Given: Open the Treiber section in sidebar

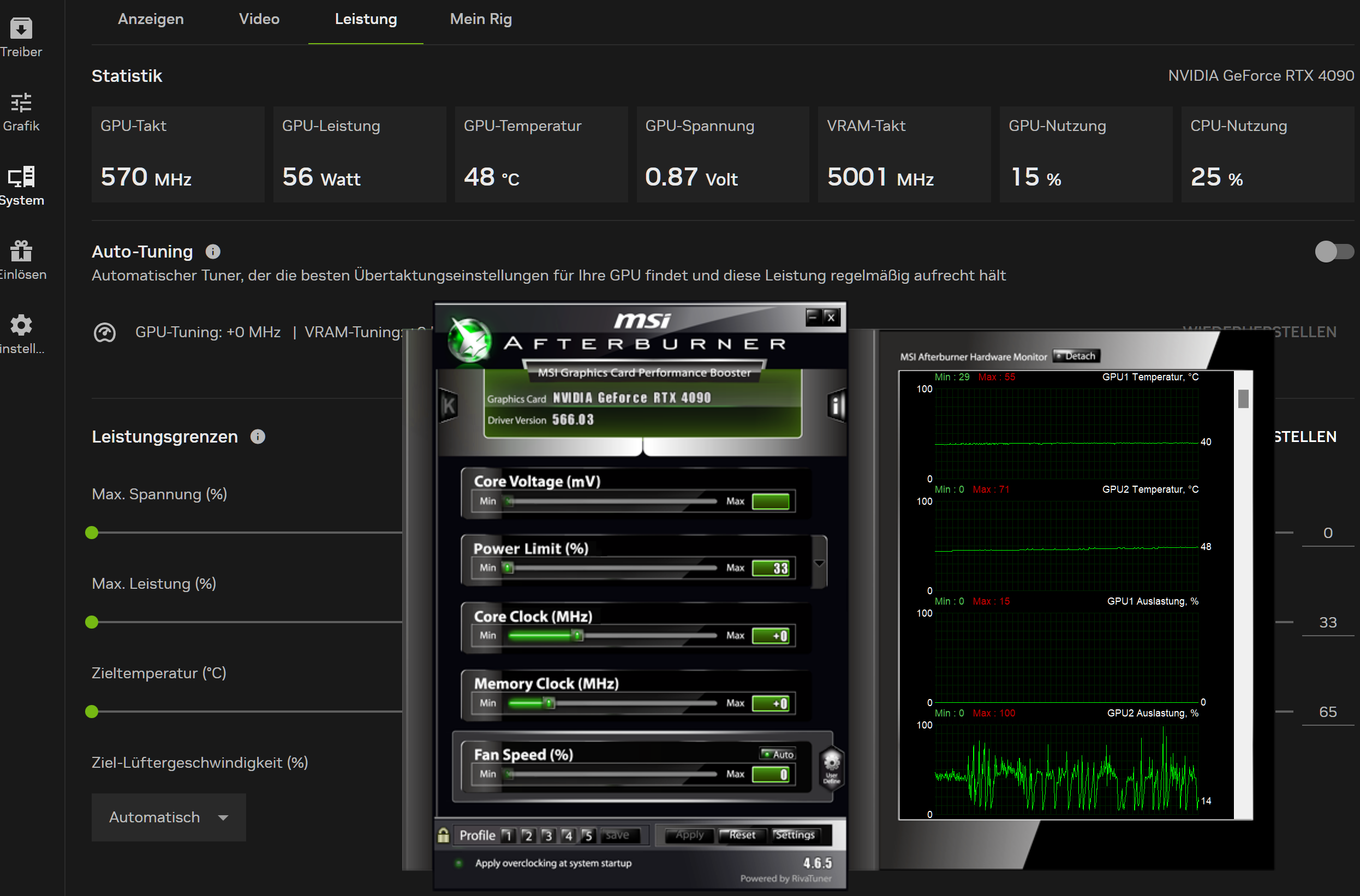Looking at the screenshot, I should pyautogui.click(x=21, y=38).
